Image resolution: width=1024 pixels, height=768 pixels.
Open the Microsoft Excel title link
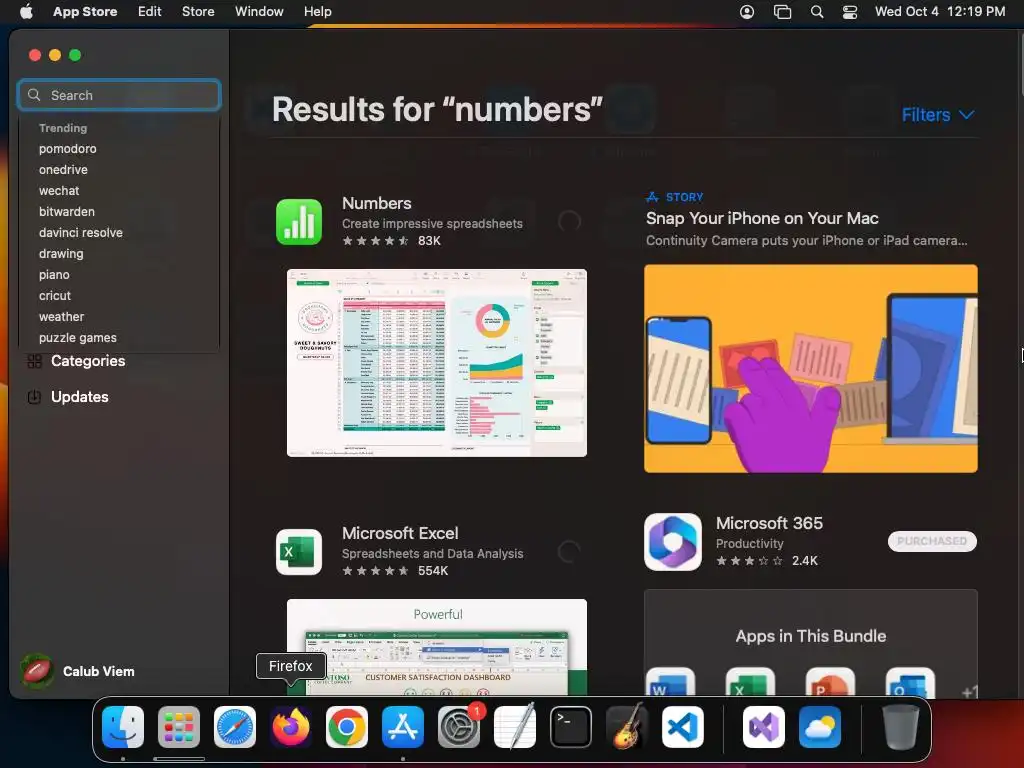(x=400, y=533)
